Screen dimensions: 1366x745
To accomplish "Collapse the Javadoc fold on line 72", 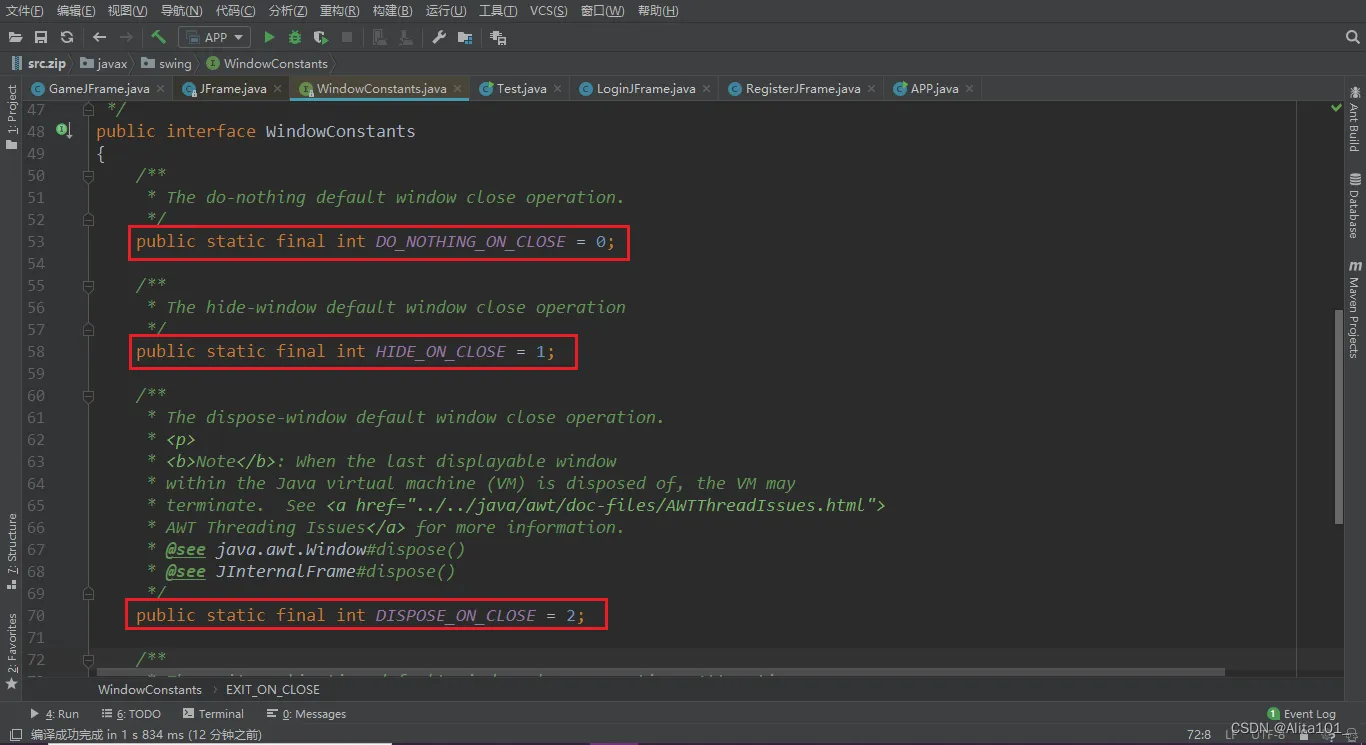I will (88, 659).
